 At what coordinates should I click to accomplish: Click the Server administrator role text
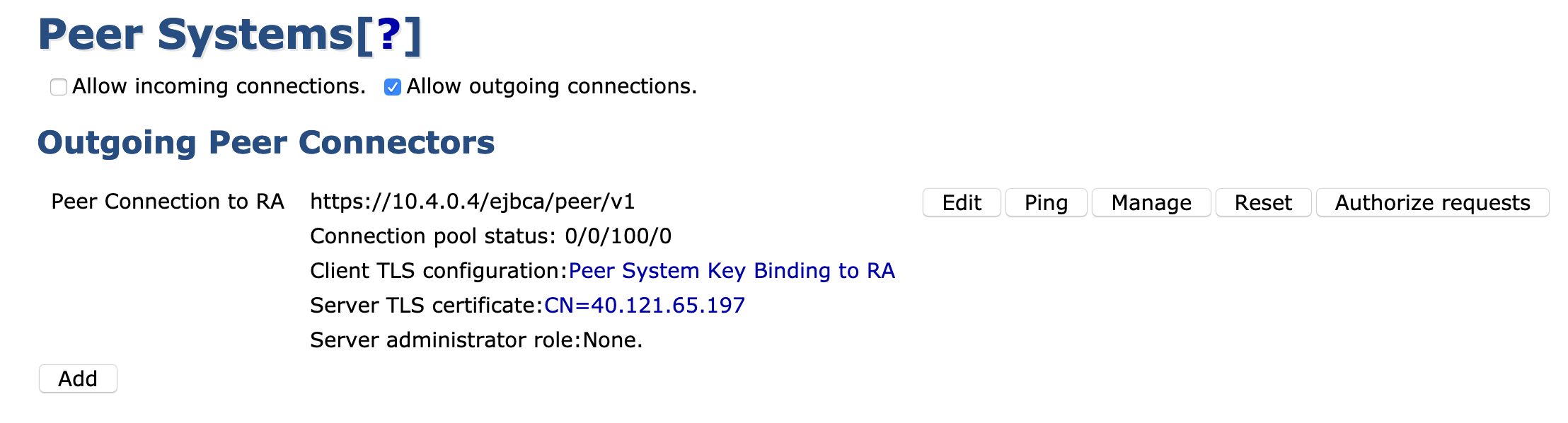click(476, 340)
